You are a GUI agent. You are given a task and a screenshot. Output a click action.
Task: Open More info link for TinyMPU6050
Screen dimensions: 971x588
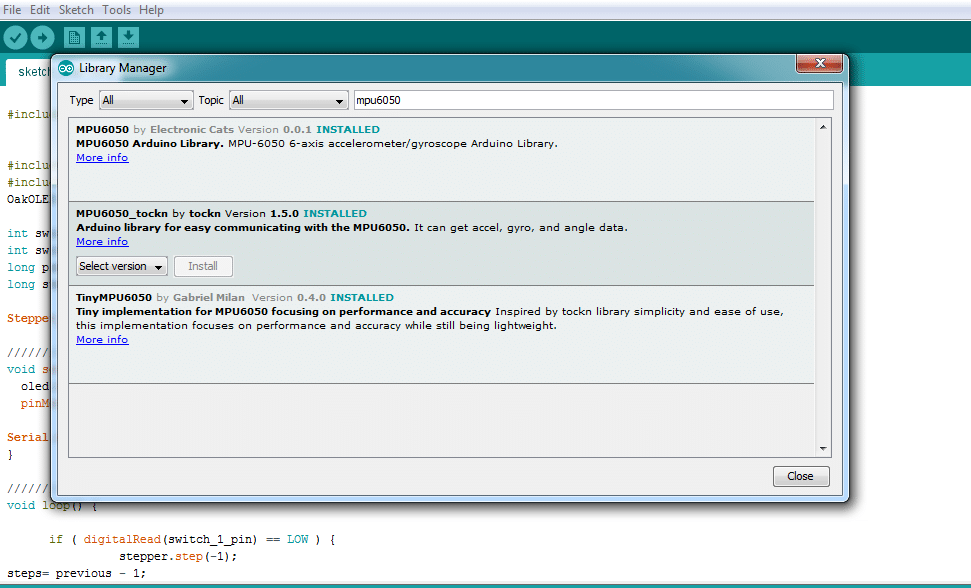point(102,340)
